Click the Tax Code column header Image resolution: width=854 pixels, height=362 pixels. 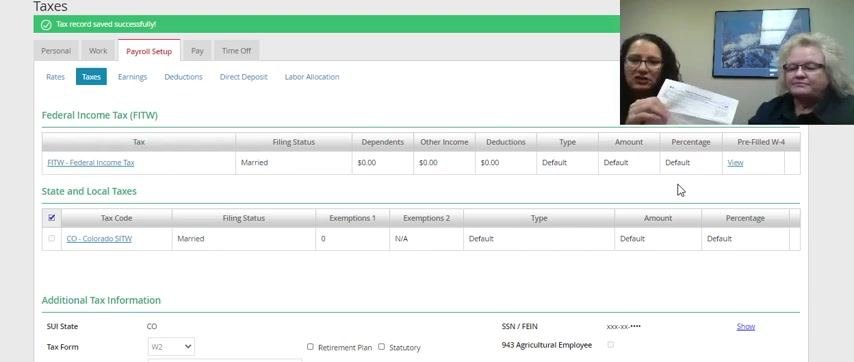(x=117, y=218)
